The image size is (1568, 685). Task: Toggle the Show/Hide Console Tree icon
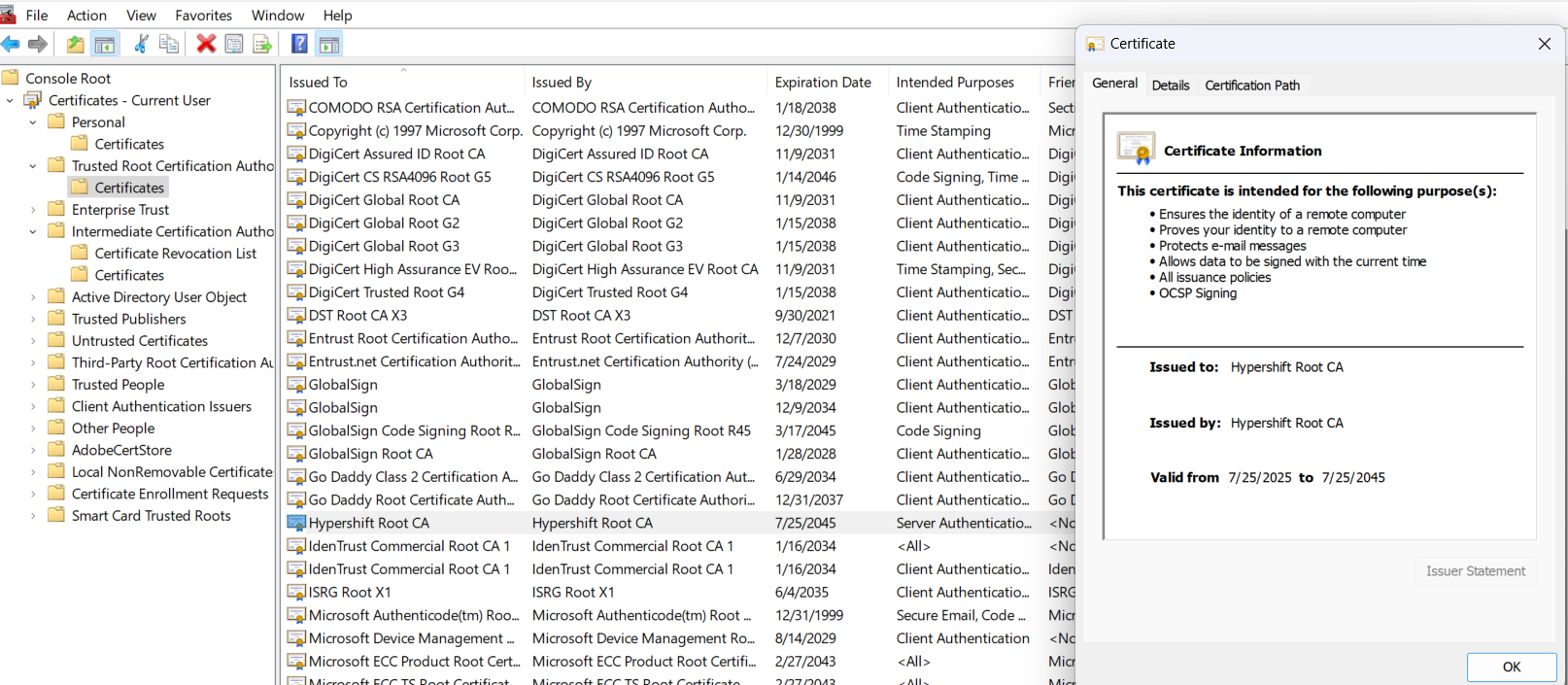(105, 44)
